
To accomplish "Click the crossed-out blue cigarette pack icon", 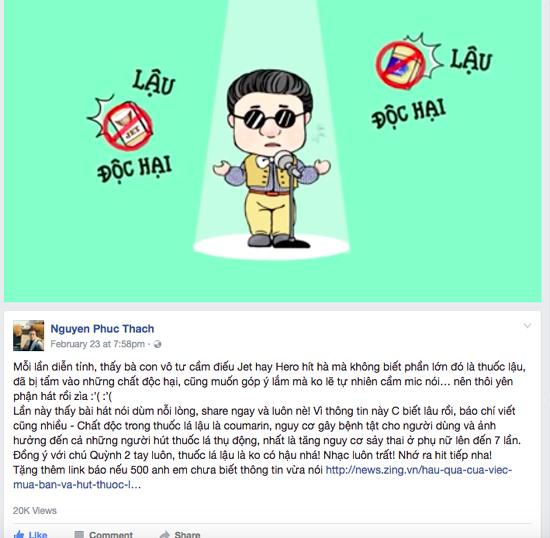I will [400, 65].
